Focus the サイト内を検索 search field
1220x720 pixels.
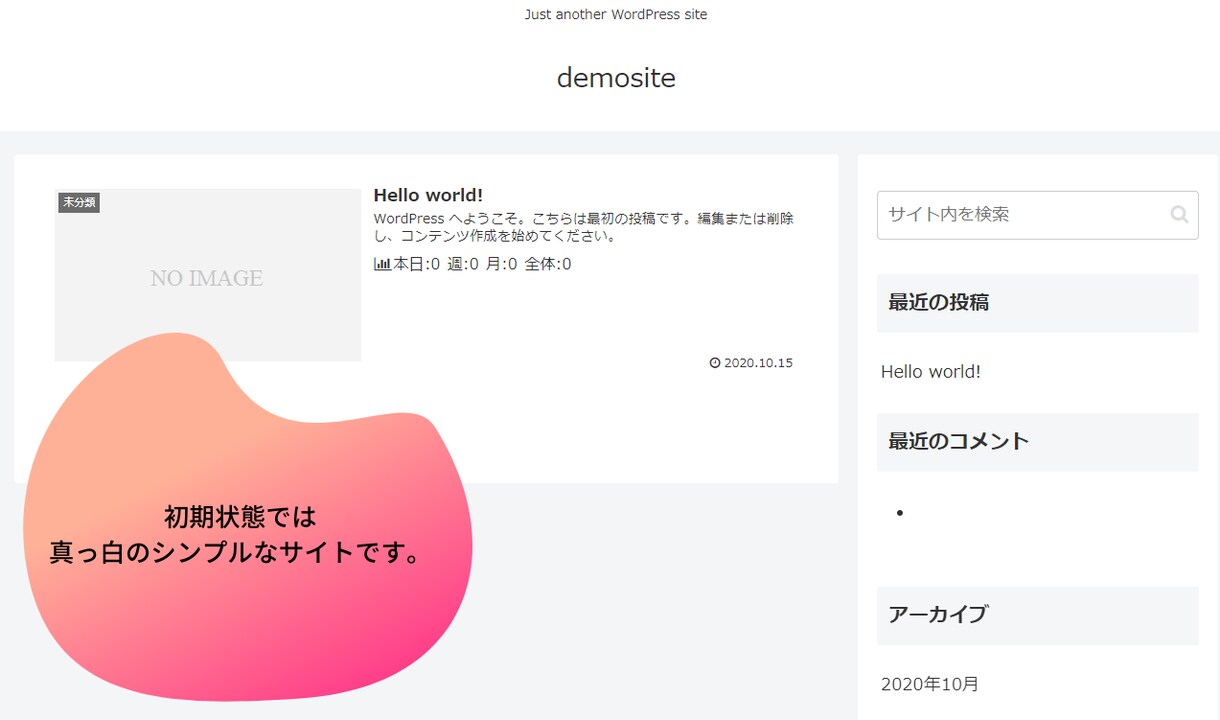tap(1037, 215)
